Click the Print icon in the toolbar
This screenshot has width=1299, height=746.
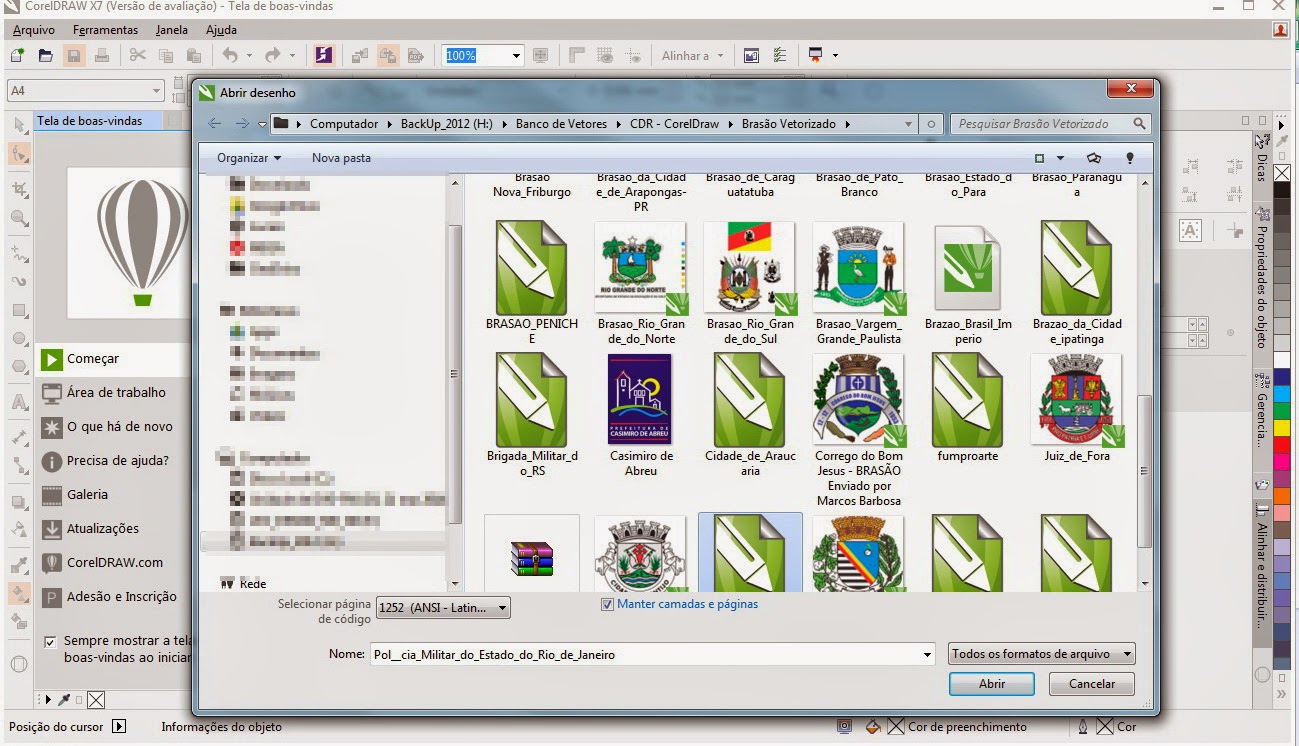[101, 56]
